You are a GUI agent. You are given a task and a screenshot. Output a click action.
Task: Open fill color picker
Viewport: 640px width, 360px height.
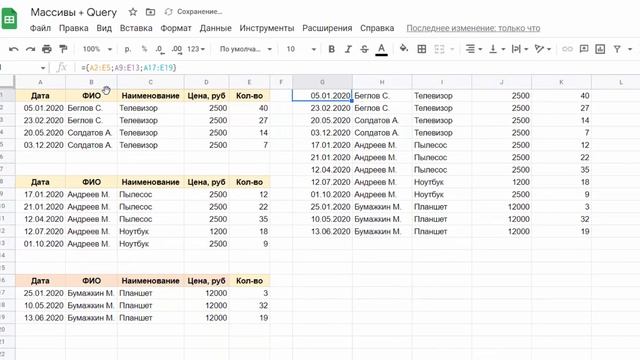point(404,49)
